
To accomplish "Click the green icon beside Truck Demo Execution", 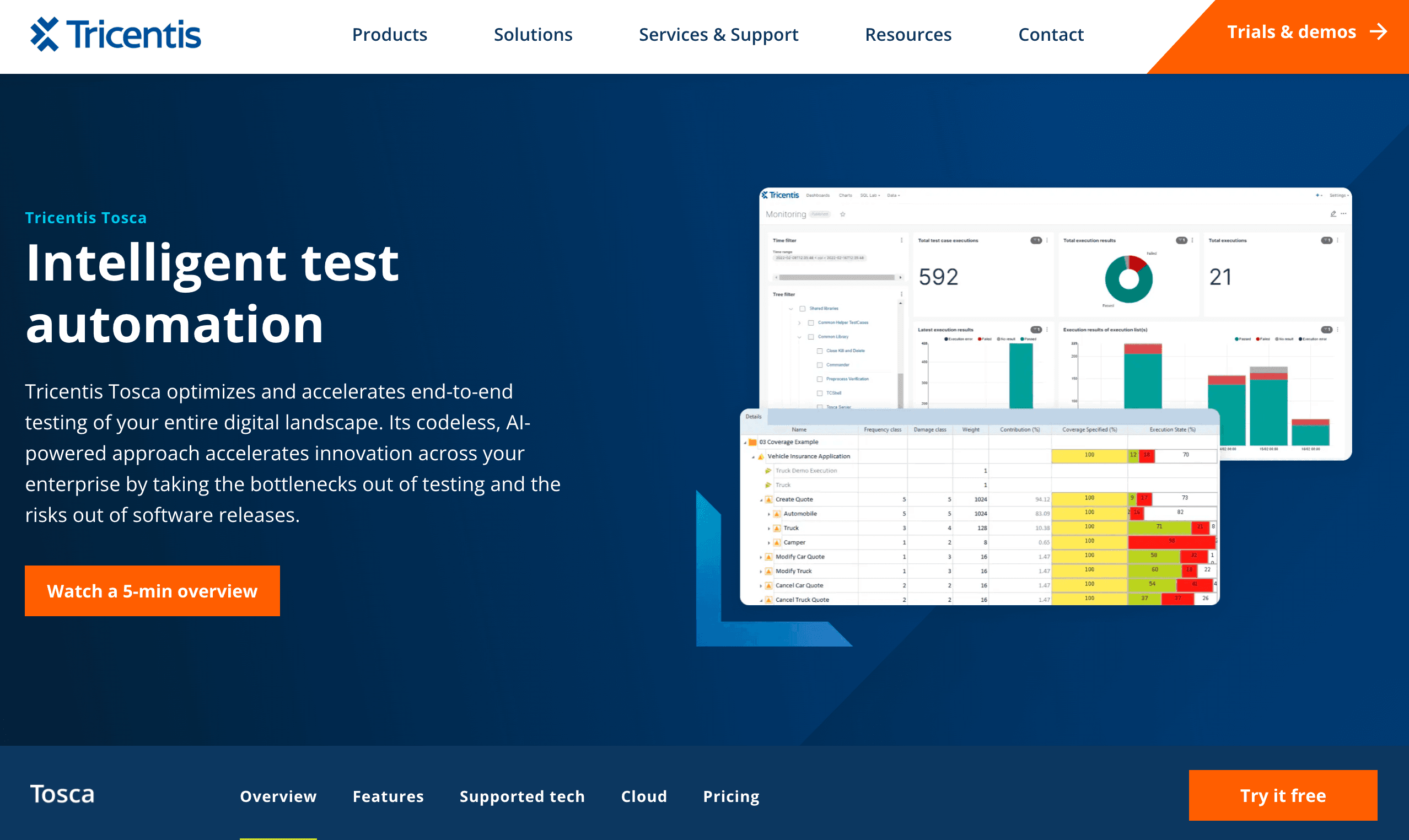I will 768,471.
